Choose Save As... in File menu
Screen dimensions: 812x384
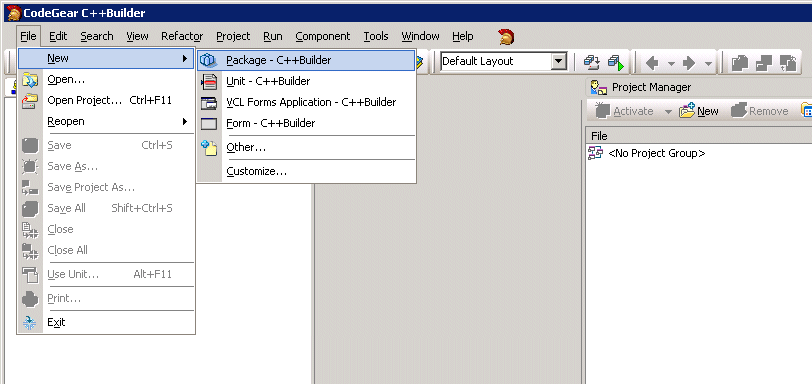click(106, 166)
